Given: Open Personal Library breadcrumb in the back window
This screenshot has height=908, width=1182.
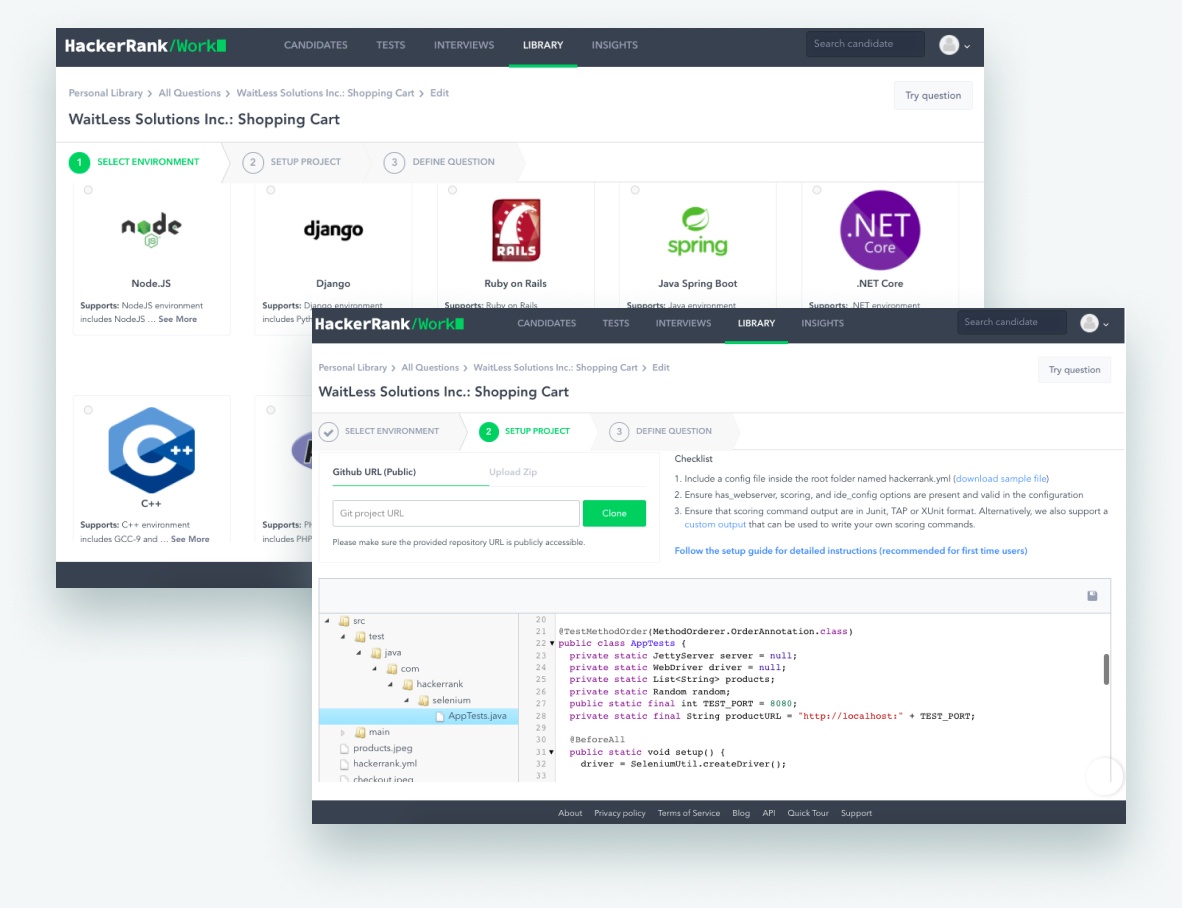Looking at the screenshot, I should click(x=106, y=93).
